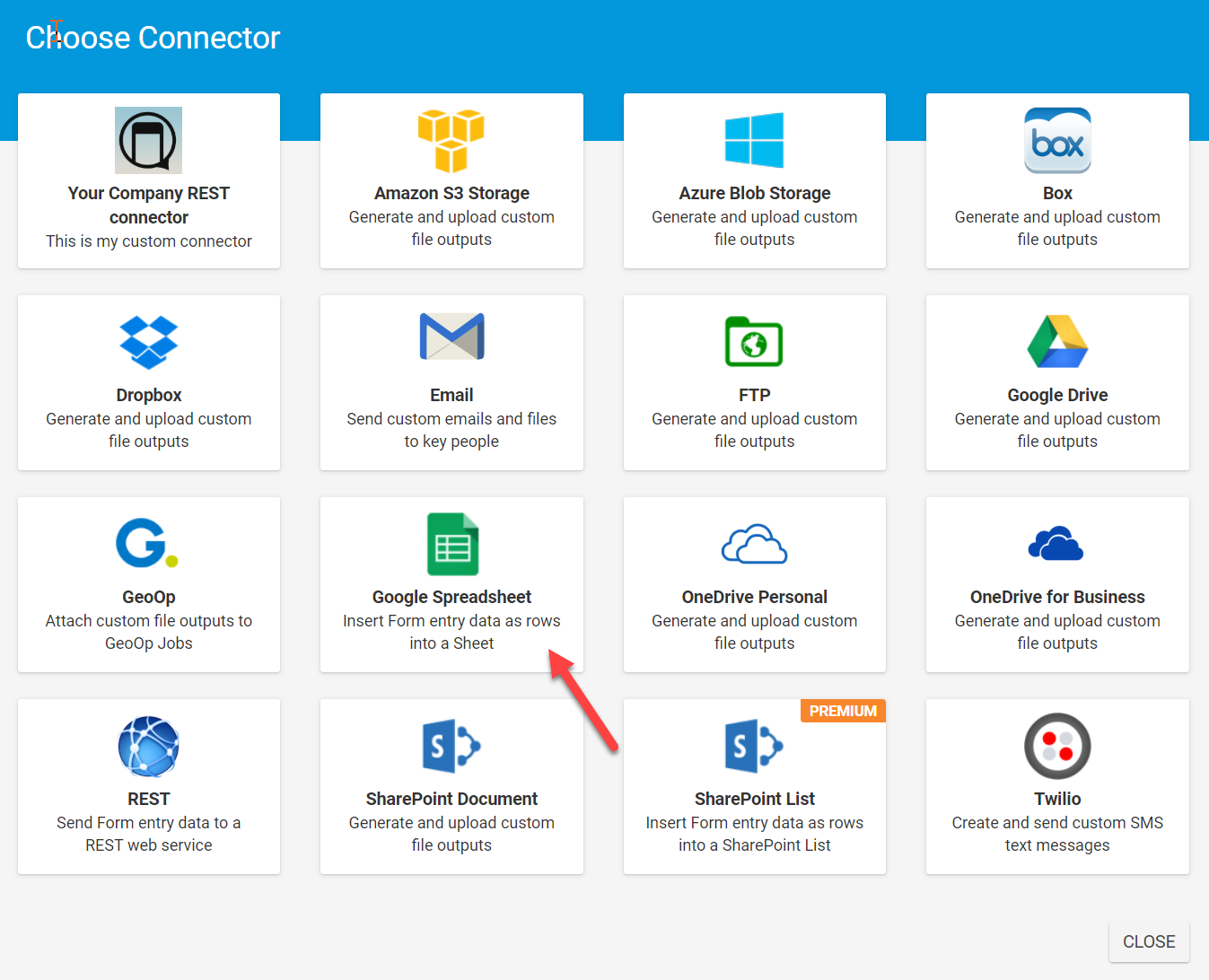Choose the FTP folder globe icon
Image resolution: width=1209 pixels, height=980 pixels.
click(754, 341)
